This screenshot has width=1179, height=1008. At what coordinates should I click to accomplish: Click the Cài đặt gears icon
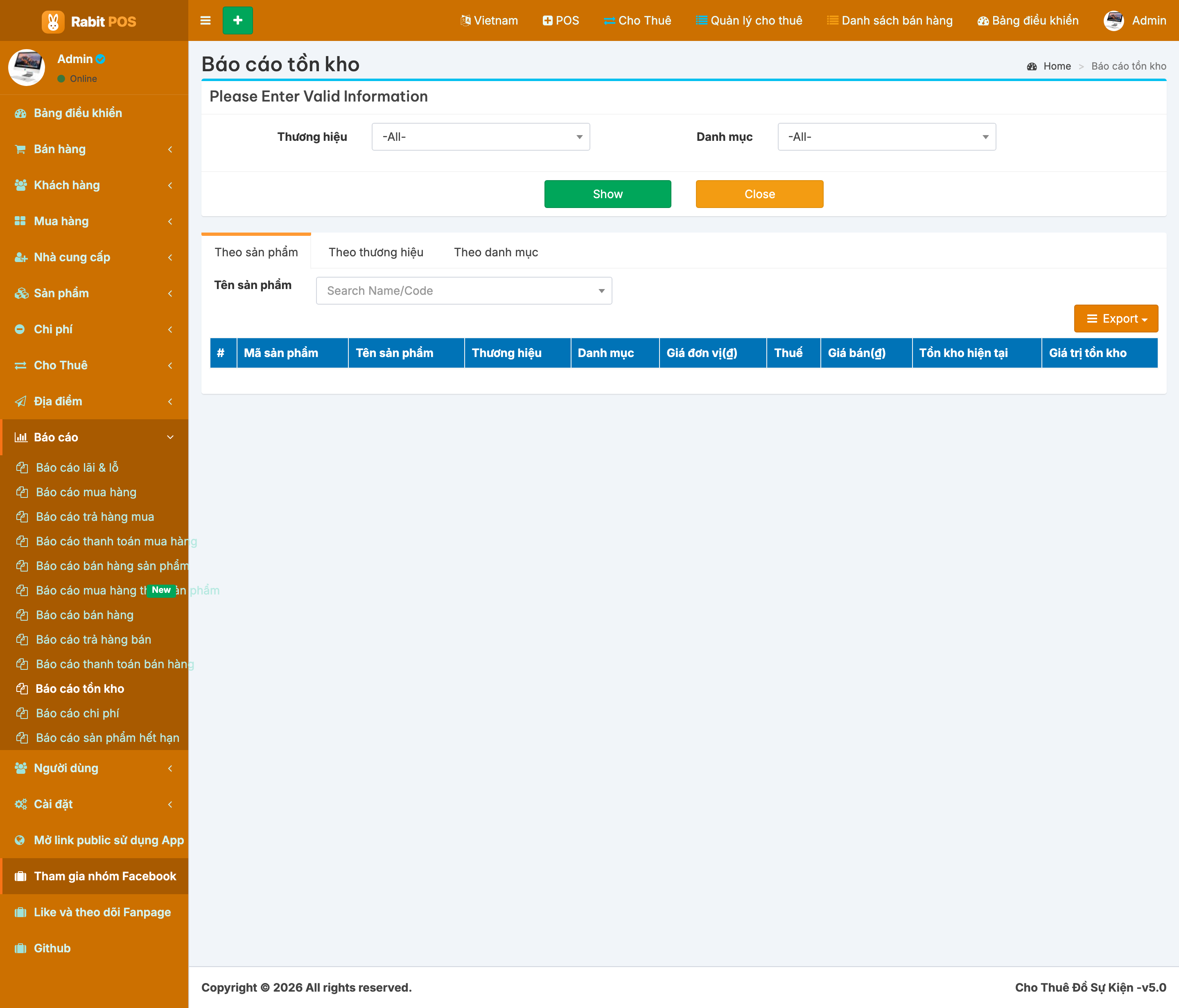pyautogui.click(x=20, y=804)
